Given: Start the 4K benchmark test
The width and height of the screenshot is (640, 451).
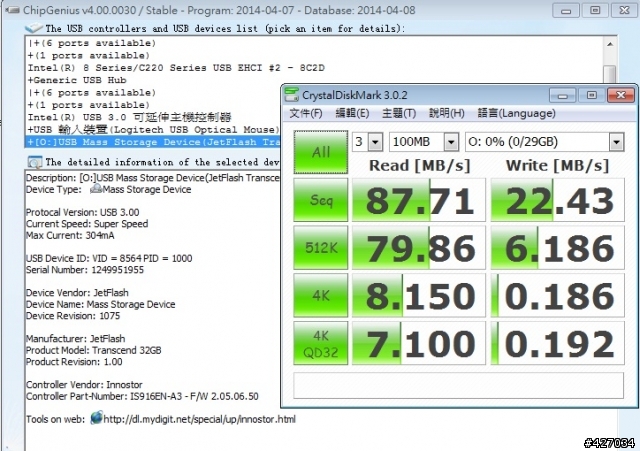Looking at the screenshot, I should (x=321, y=295).
